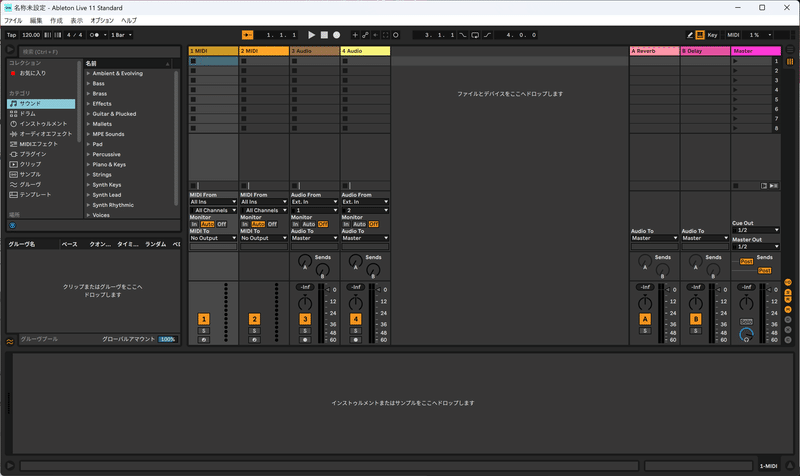
Task: Open the 編集 menu
Action: click(36, 20)
